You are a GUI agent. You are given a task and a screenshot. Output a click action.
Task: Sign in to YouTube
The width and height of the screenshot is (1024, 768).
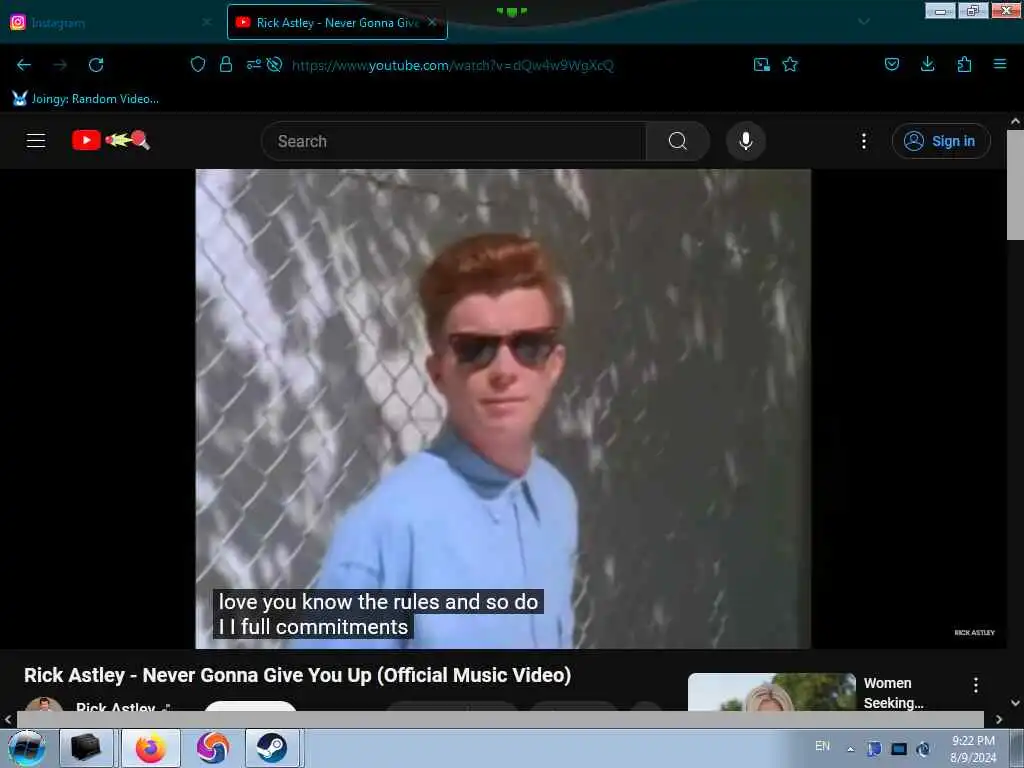[941, 141]
